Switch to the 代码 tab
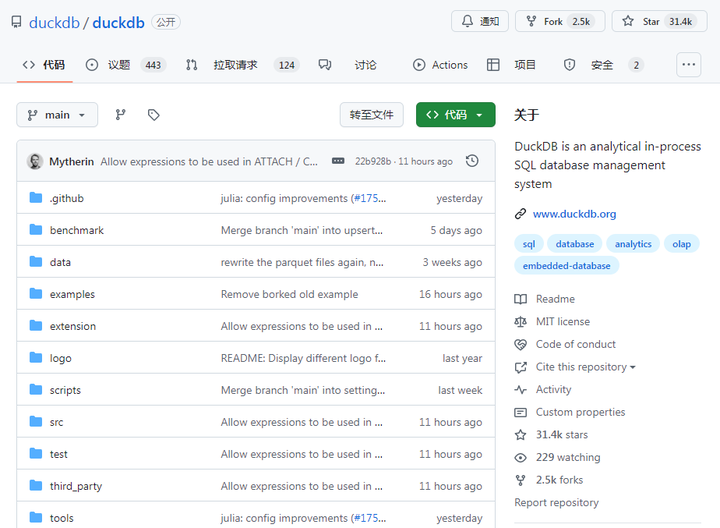The image size is (720, 528). [x=44, y=65]
